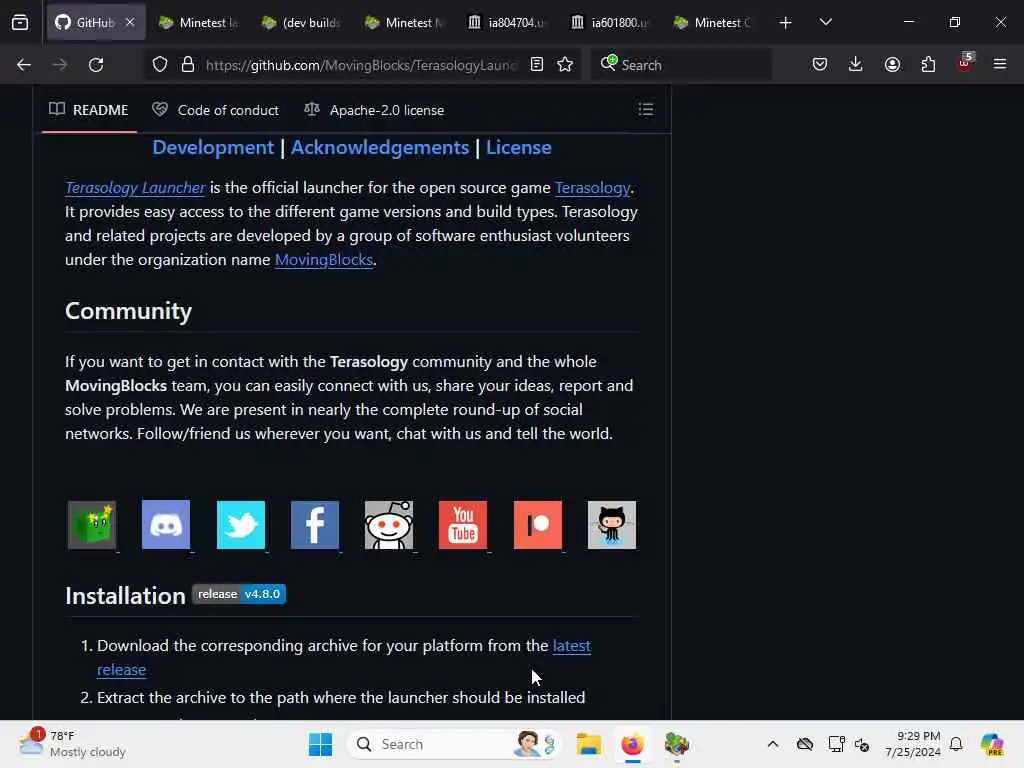Switch to the (dev builds) browser tab
Screen dimensions: 1024x768
[302, 23]
